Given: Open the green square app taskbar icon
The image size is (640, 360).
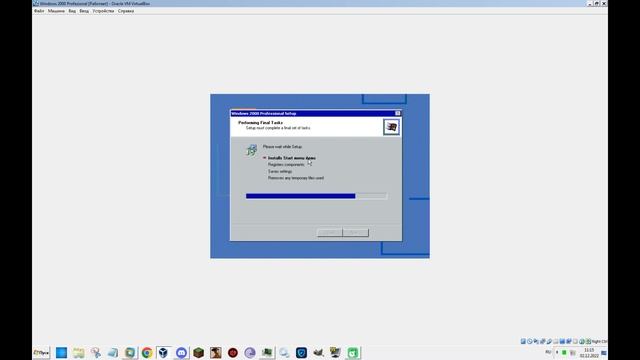Looking at the screenshot, I should pyautogui.click(x=353, y=352).
